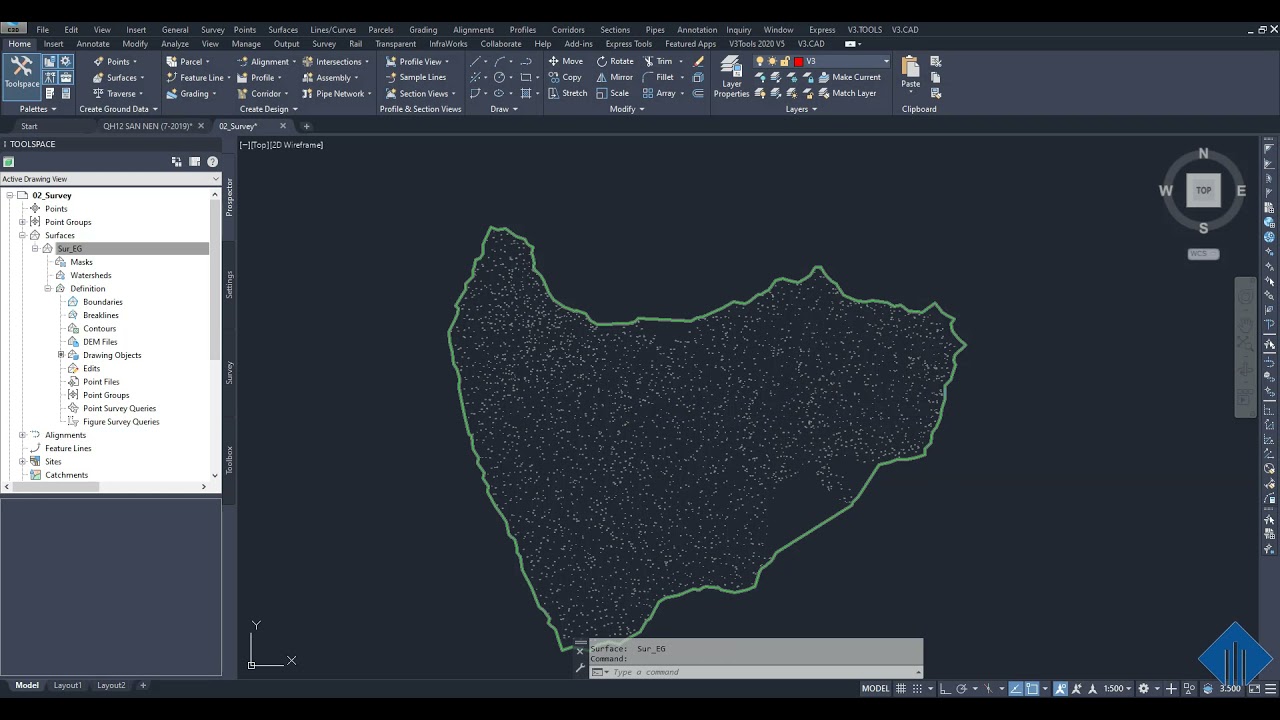Open the customization menu in status bar
1280x720 pixels.
pyautogui.click(x=1270, y=688)
